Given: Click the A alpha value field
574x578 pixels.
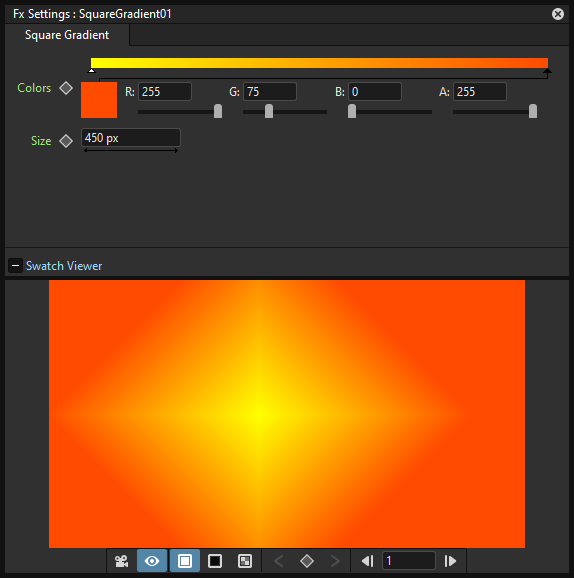Looking at the screenshot, I should pyautogui.click(x=480, y=91).
